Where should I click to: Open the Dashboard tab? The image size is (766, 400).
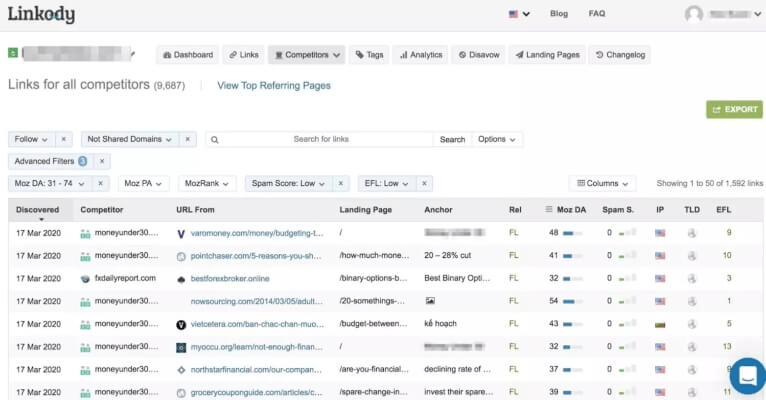[x=188, y=55]
